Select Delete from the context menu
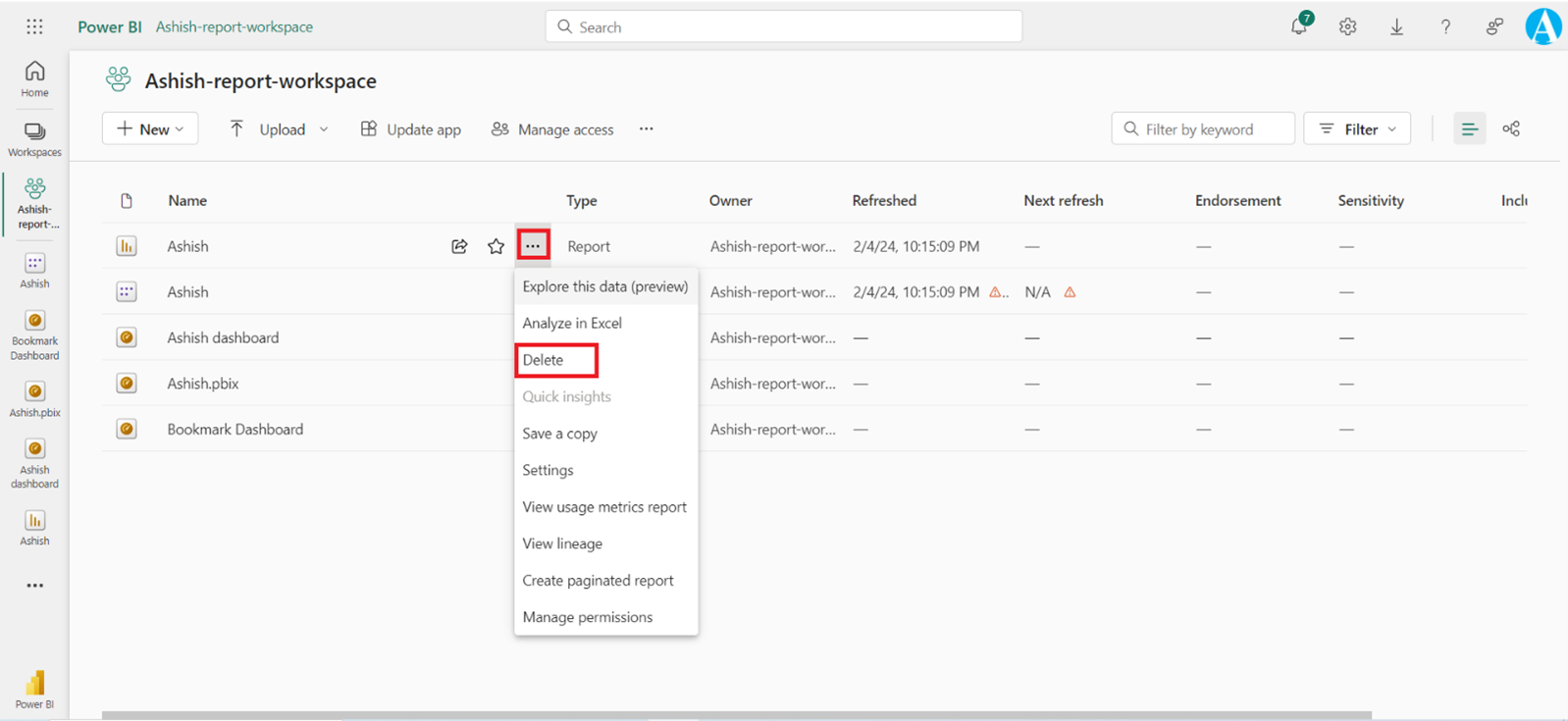The image size is (1568, 721). [x=544, y=360]
